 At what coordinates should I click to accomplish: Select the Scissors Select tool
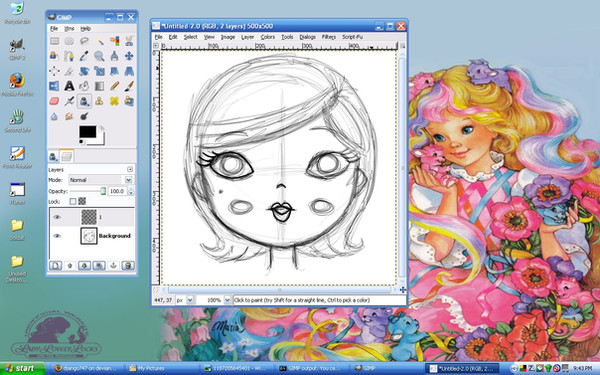pos(129,41)
